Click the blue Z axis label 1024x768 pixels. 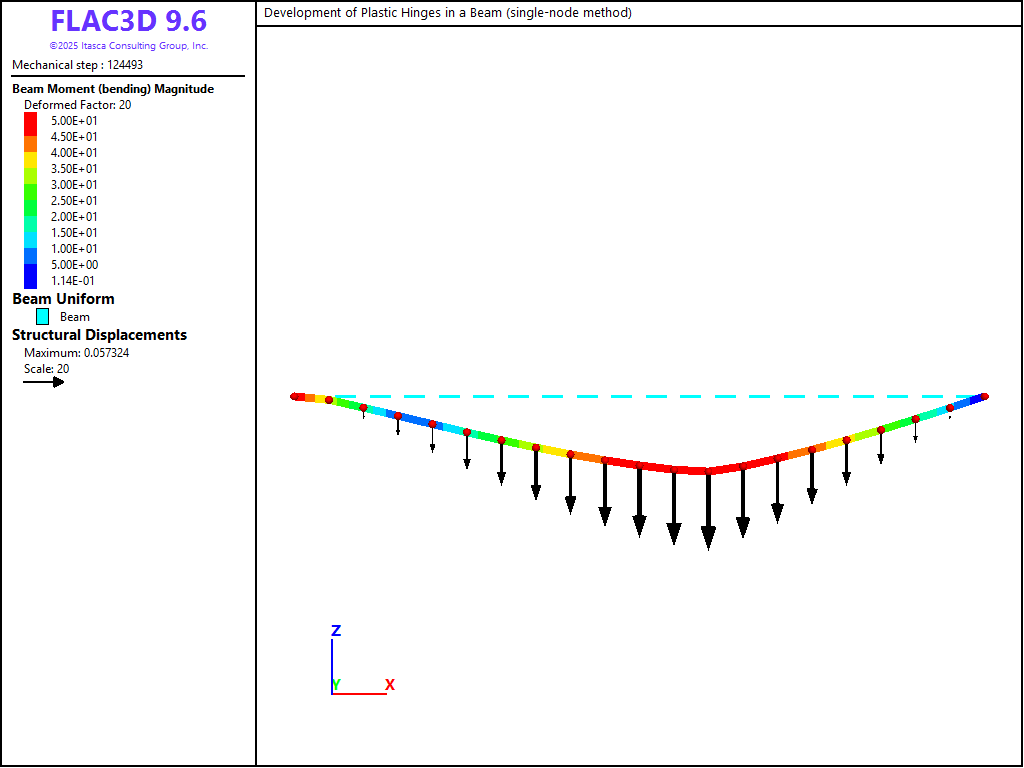point(336,631)
